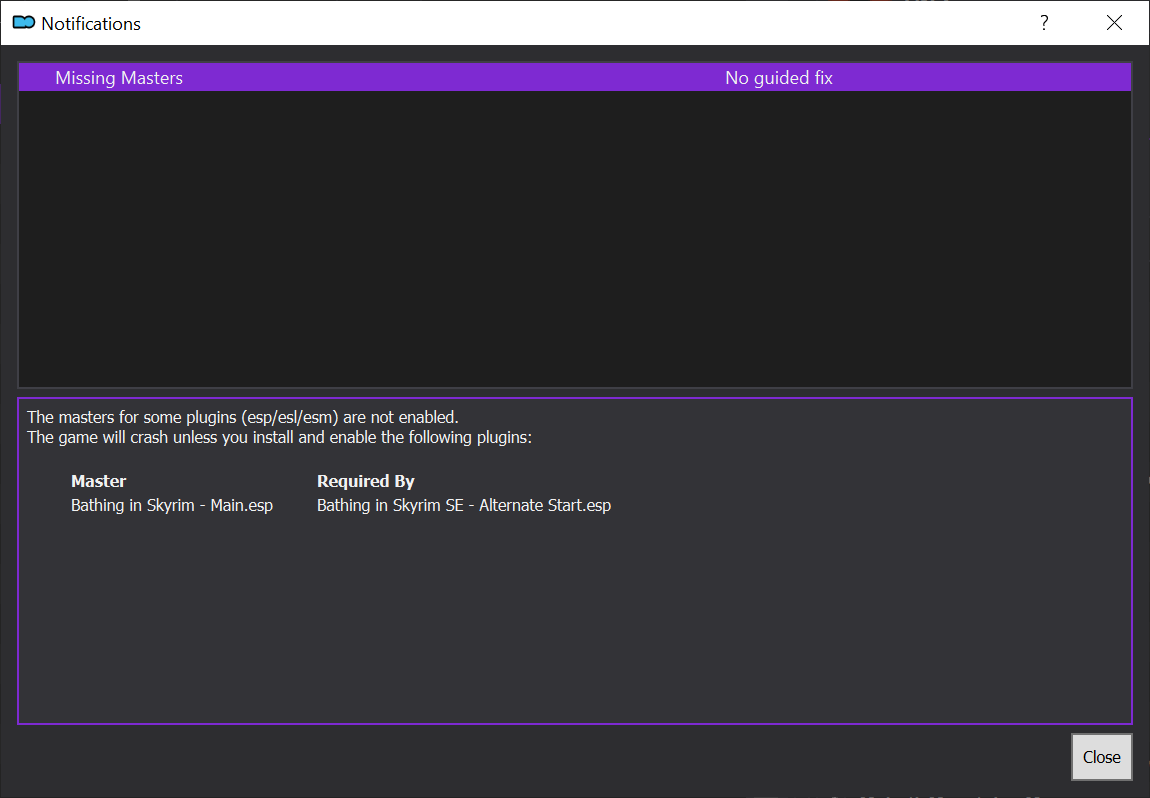Close the Notifications window with X
The image size is (1150, 798).
click(x=1114, y=23)
